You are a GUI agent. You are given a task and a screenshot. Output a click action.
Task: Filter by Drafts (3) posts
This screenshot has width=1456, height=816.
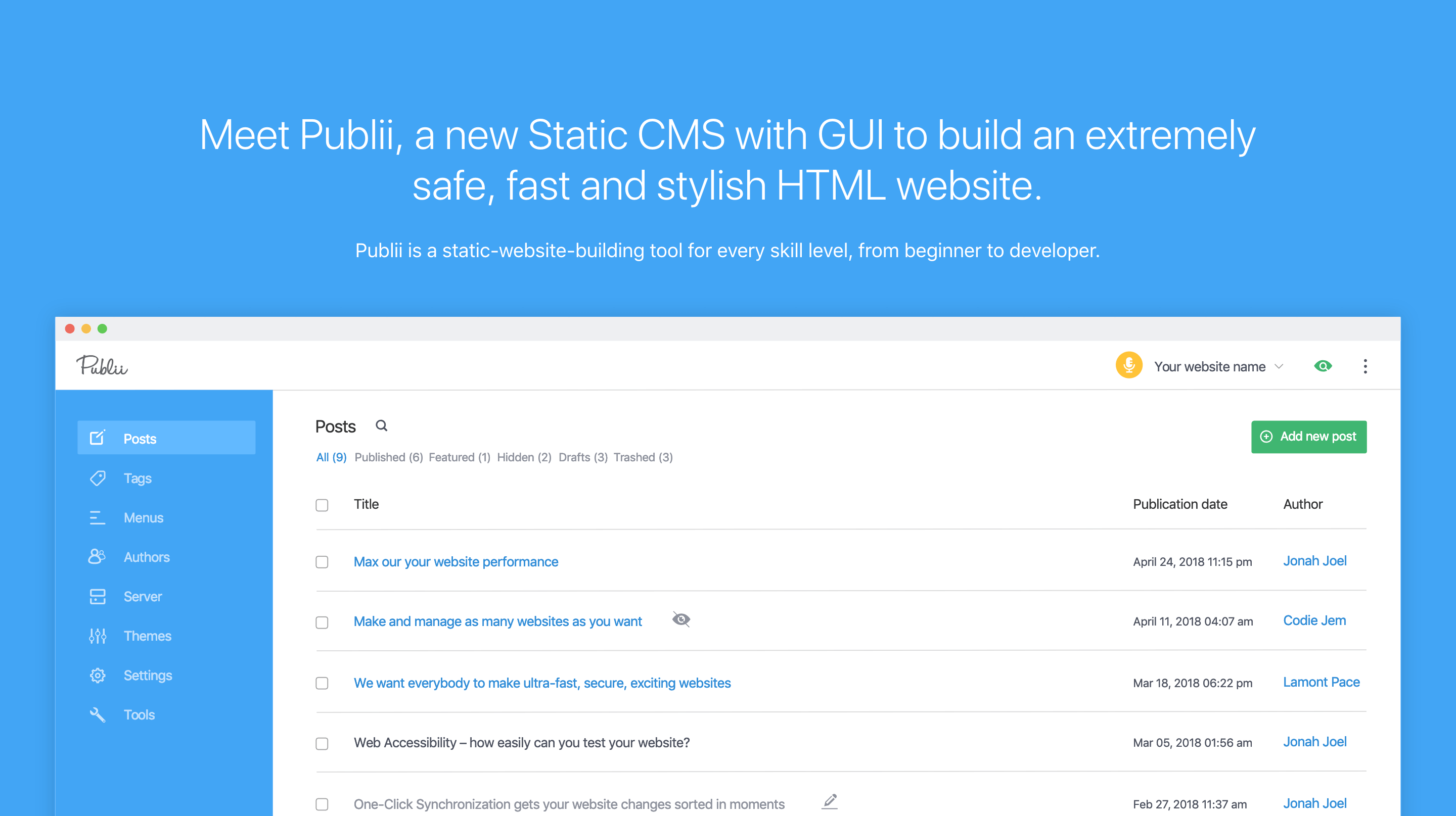583,457
